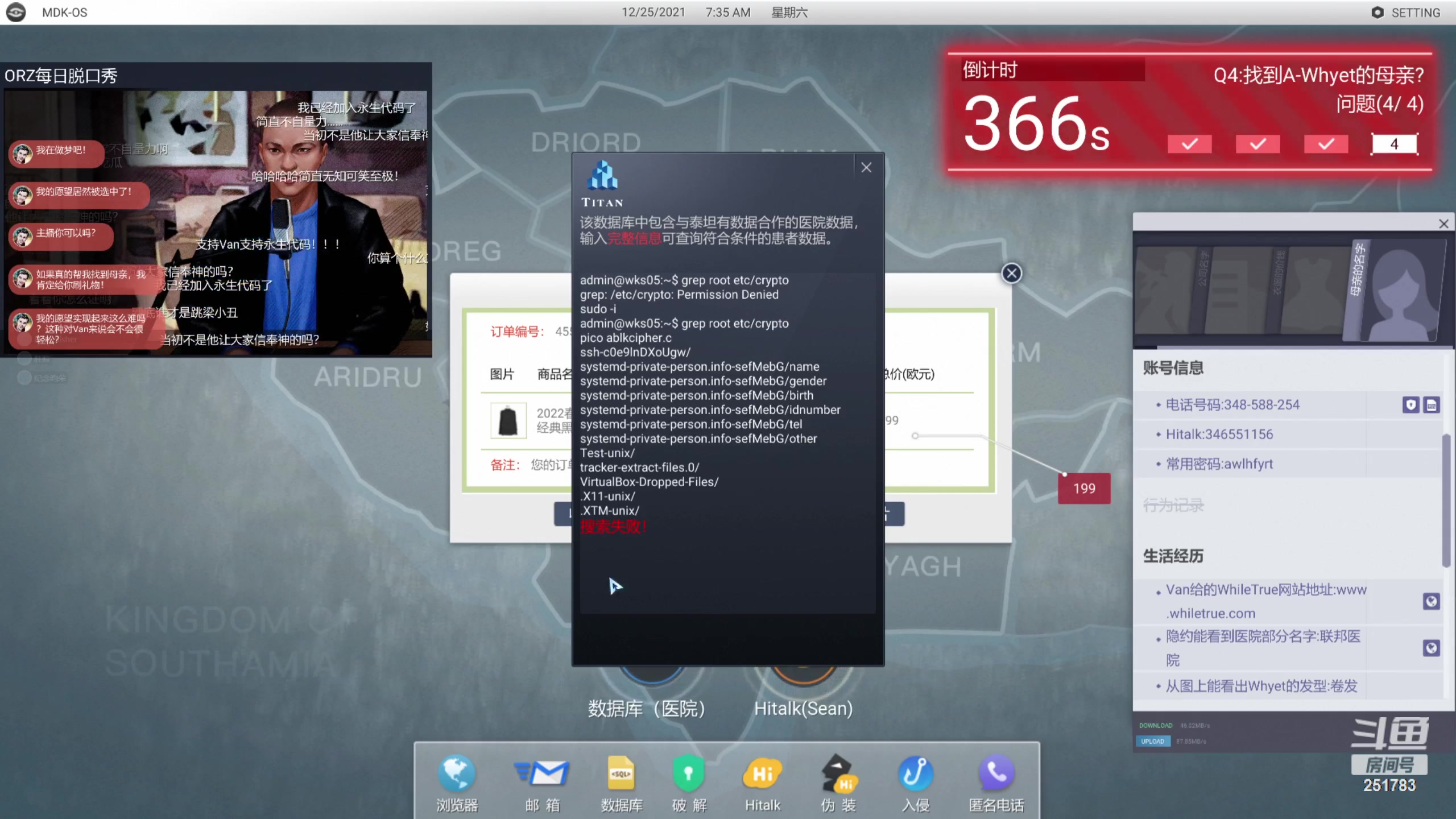The image size is (1456, 819).
Task: Select the fourth question checkbox labeled 4
Action: click(1394, 144)
